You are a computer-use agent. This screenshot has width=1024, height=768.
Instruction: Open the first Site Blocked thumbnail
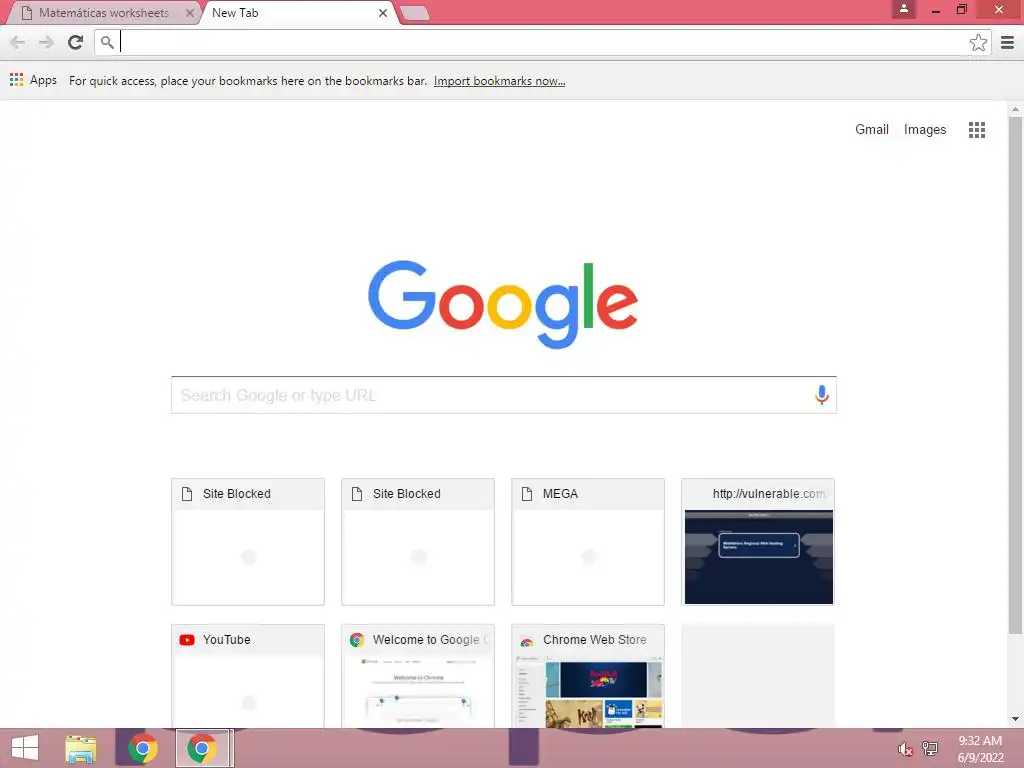(248, 542)
